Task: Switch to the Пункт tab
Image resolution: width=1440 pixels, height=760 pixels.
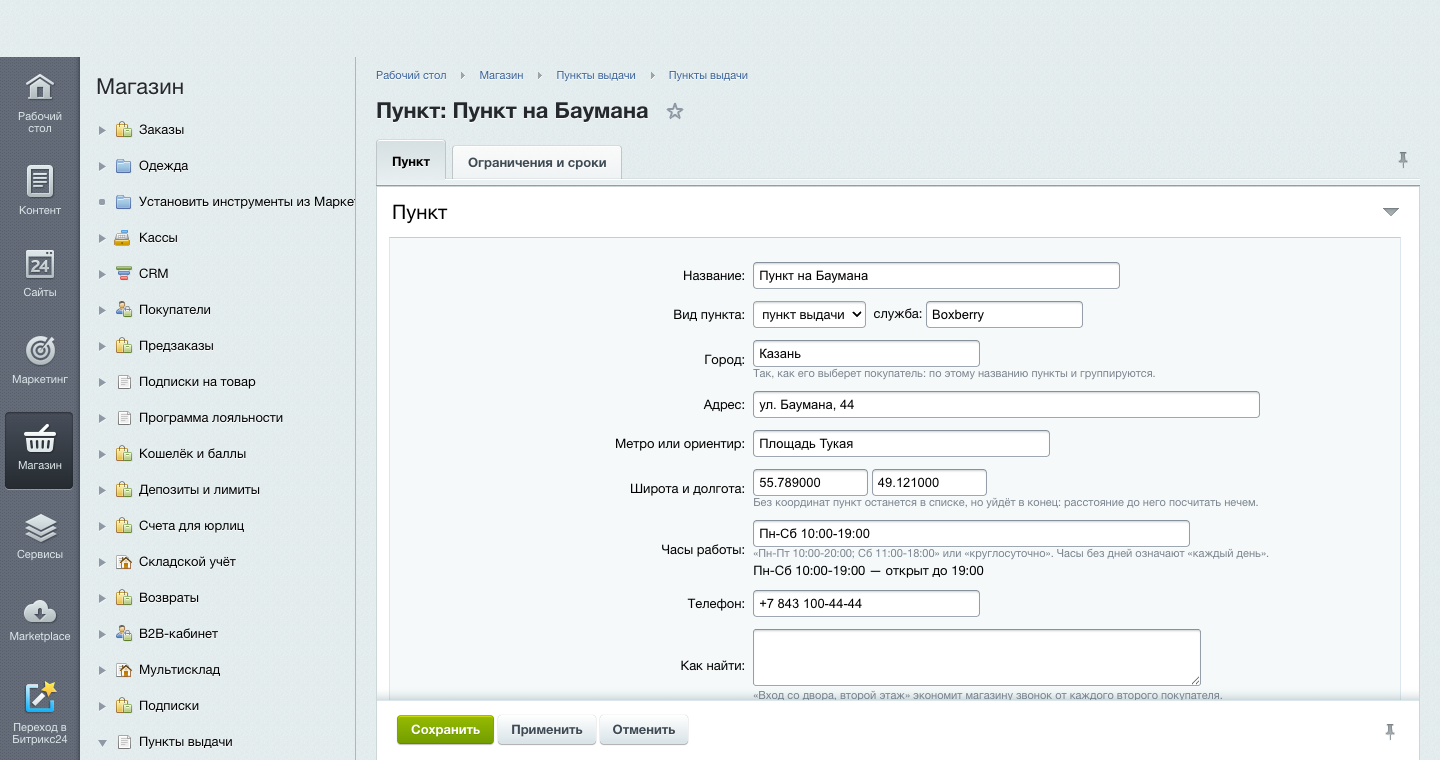Action: 411,161
